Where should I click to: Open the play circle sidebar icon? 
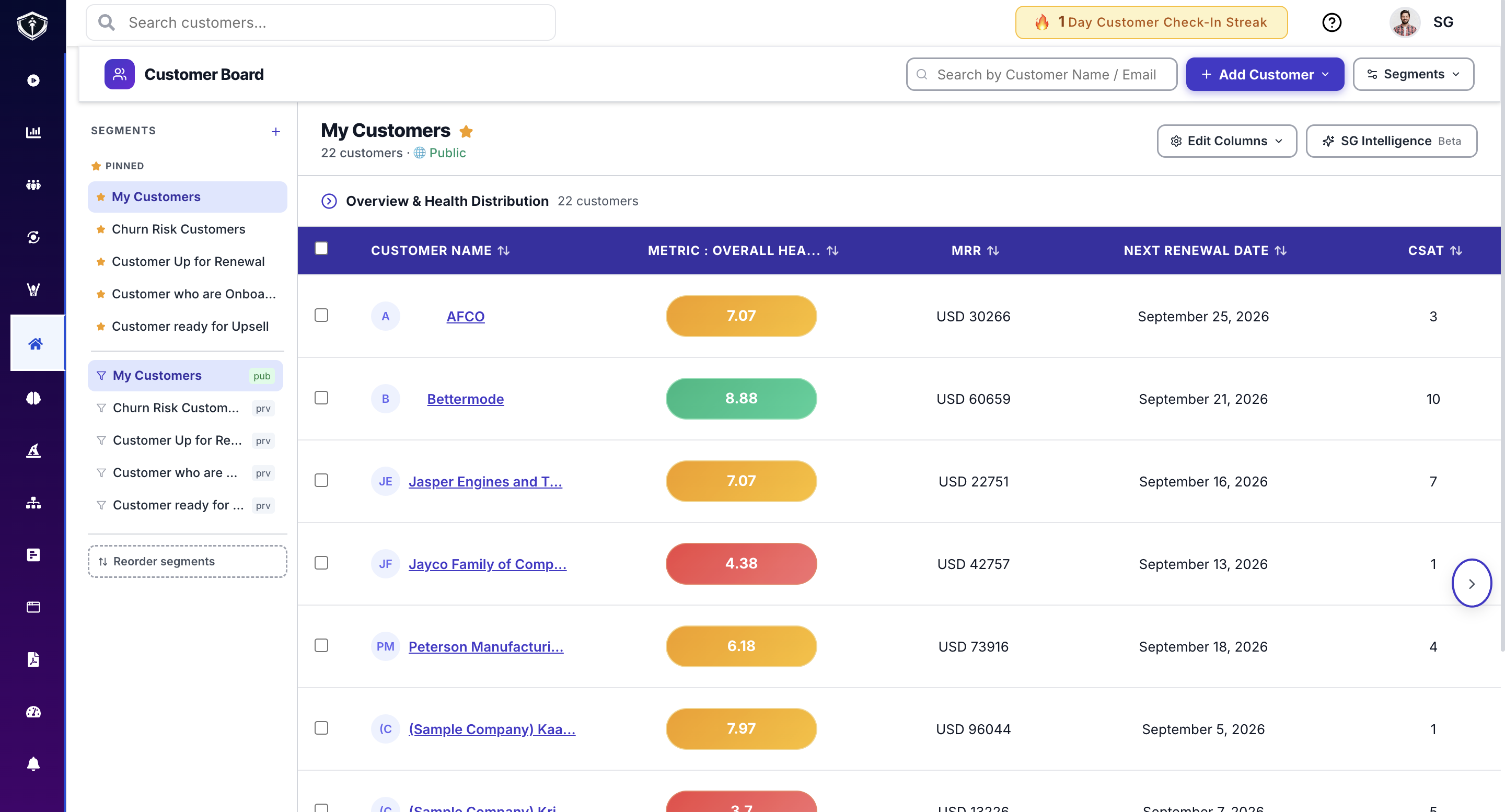pyautogui.click(x=33, y=80)
